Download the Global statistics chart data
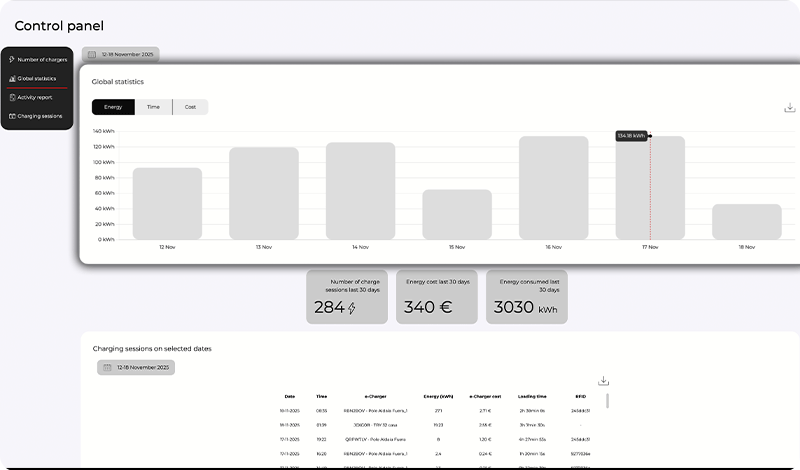This screenshot has height=470, width=800. click(x=789, y=108)
